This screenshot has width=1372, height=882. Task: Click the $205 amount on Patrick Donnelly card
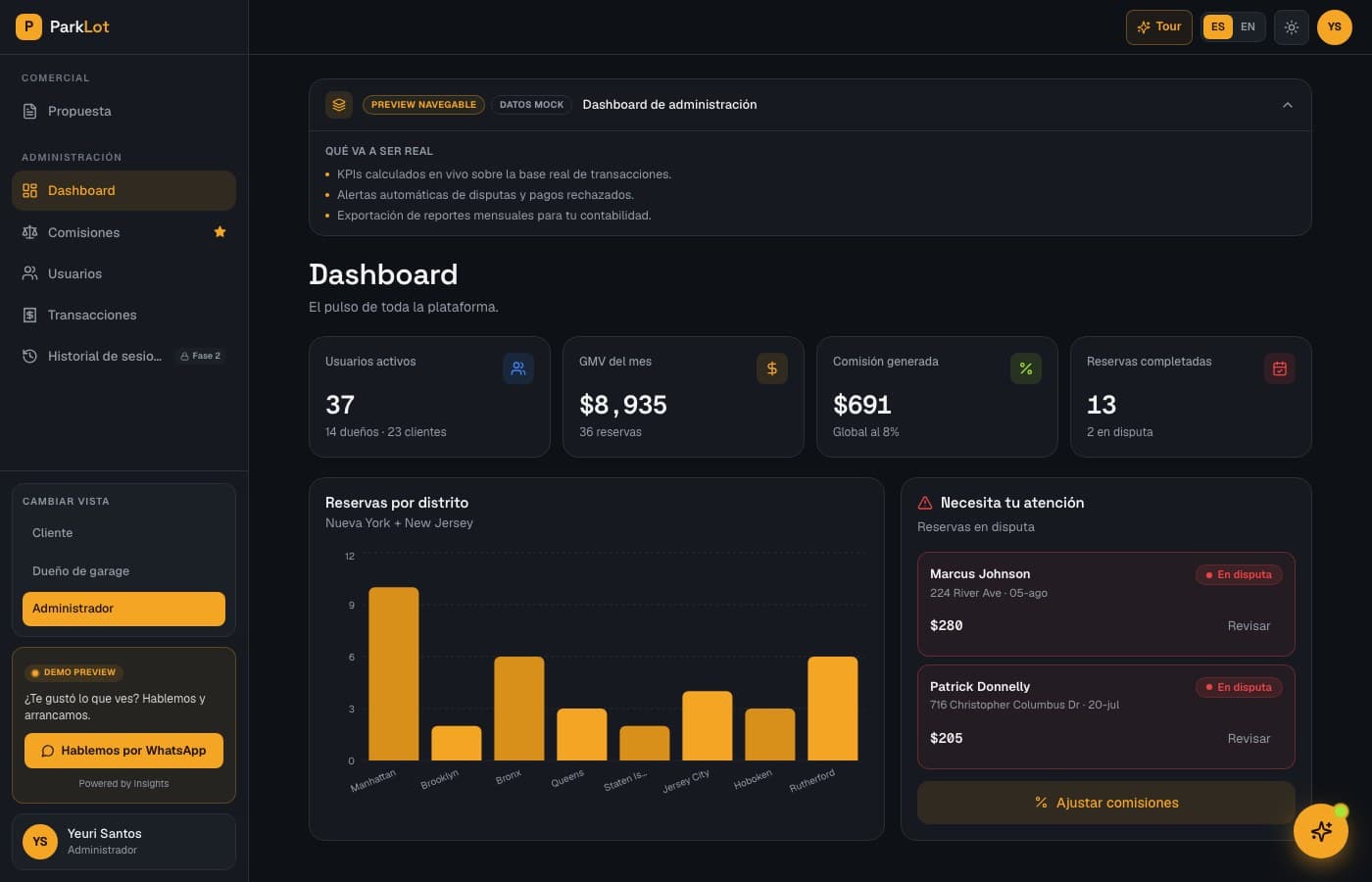947,738
